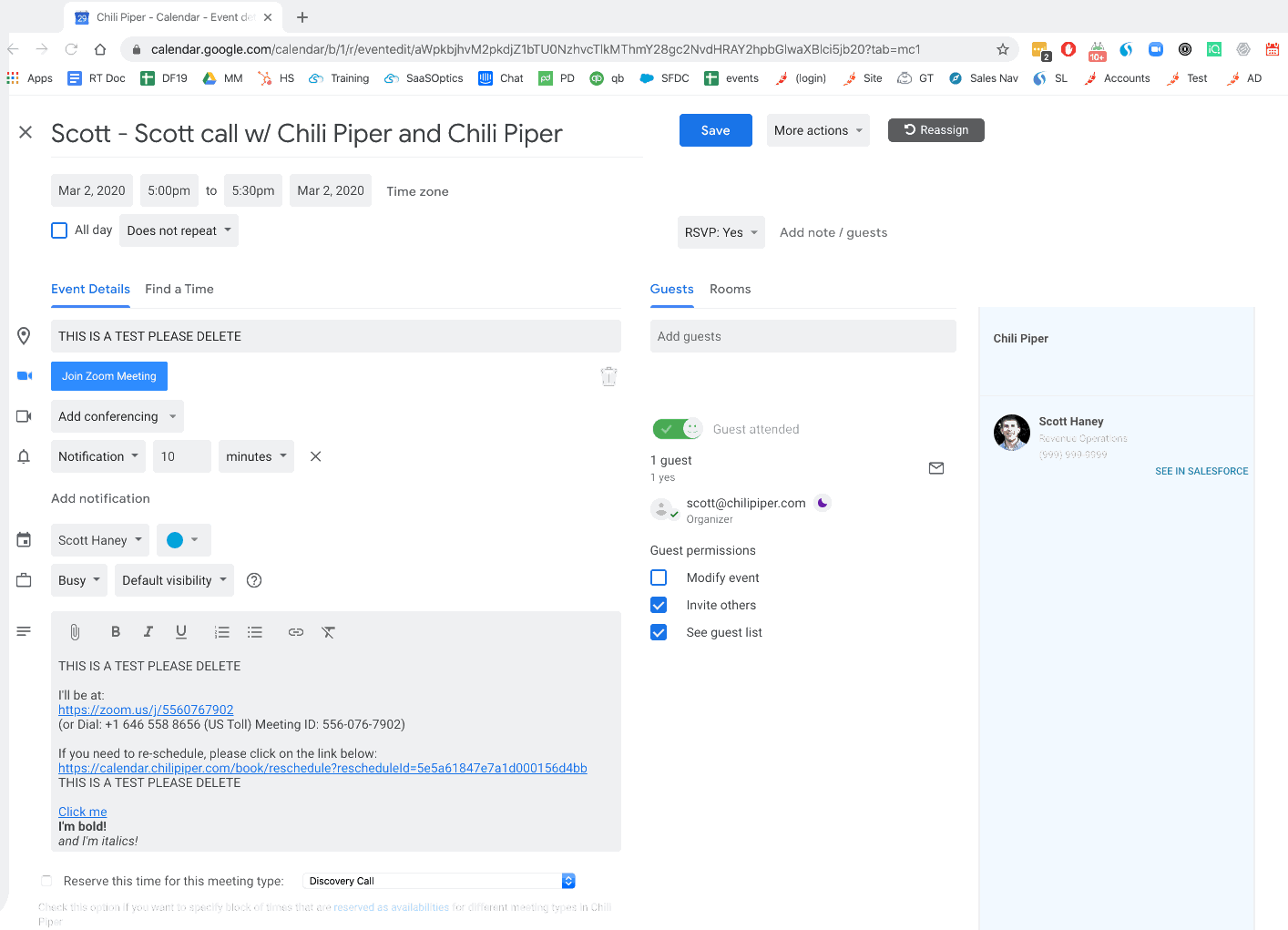
Task: Open the Chili Piper reschedule link
Action: click(x=322, y=768)
